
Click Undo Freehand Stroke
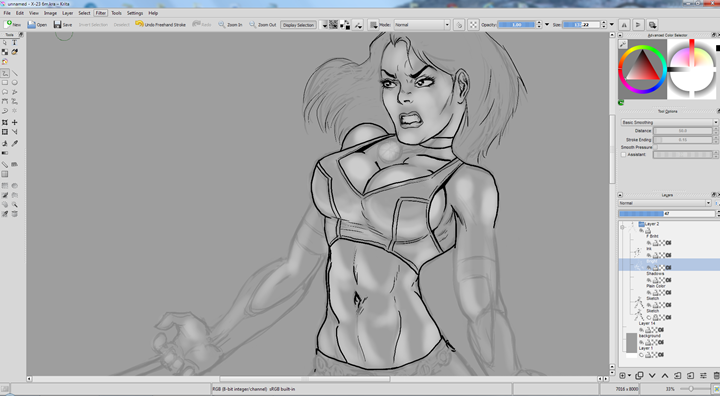(x=160, y=25)
